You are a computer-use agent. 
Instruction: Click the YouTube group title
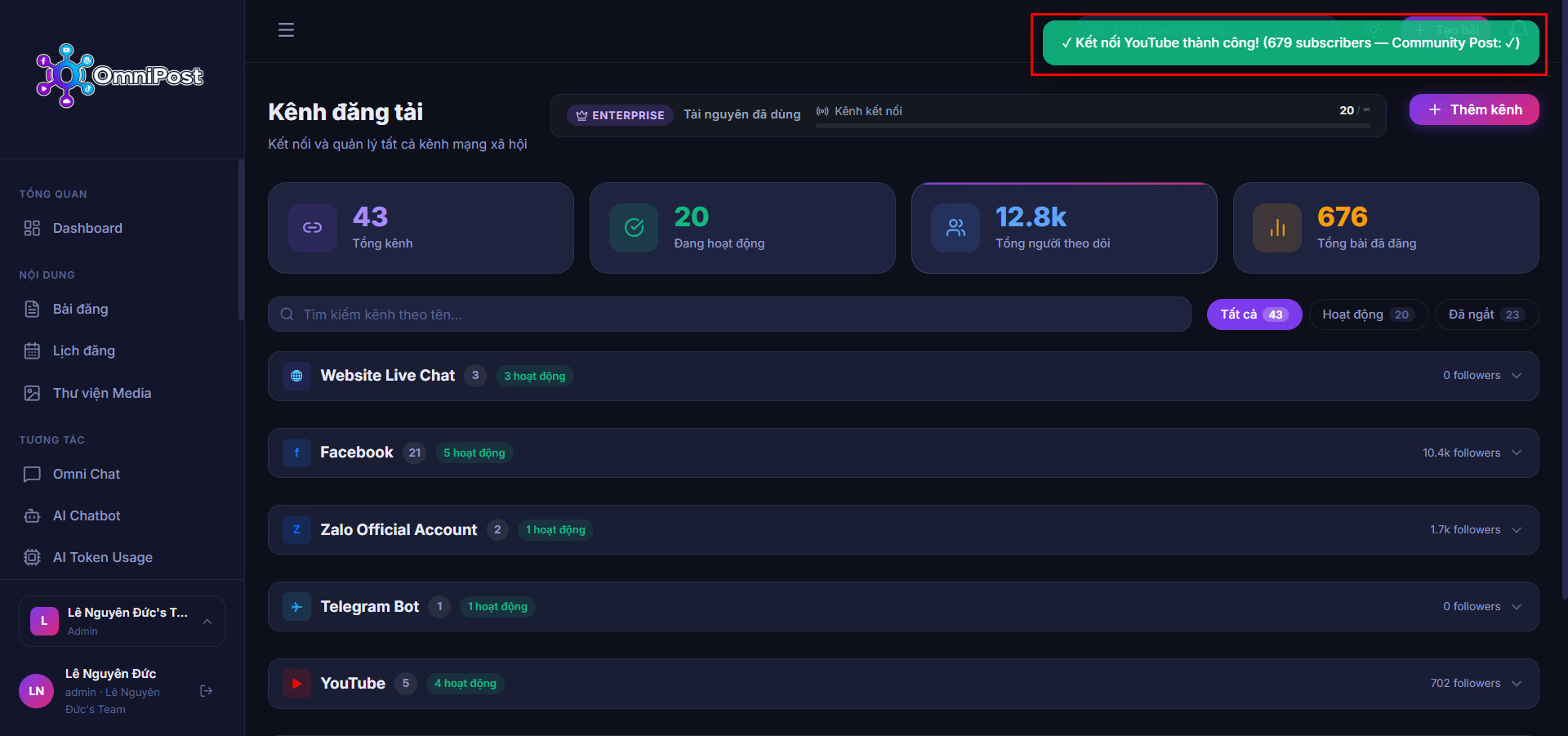(x=353, y=684)
